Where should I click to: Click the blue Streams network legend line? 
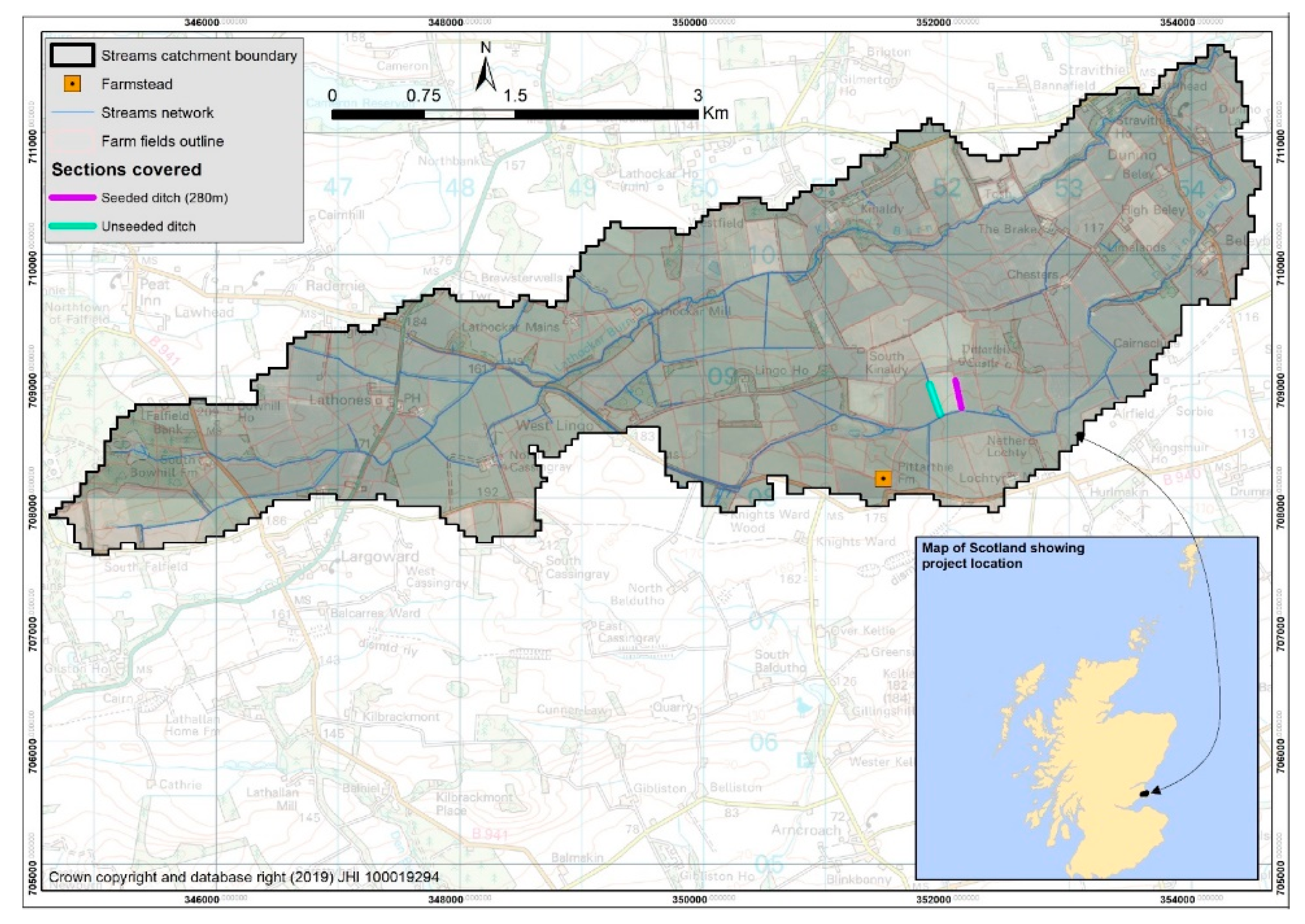[72, 113]
